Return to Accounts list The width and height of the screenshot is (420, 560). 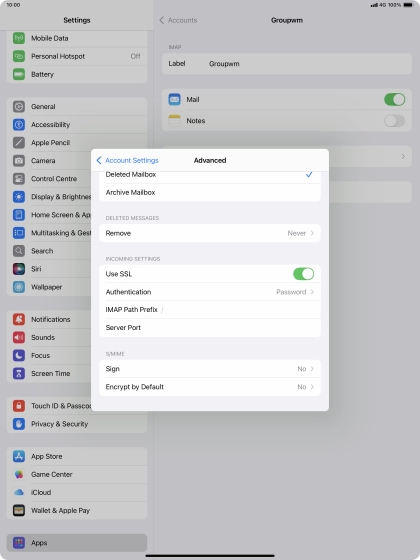click(178, 20)
